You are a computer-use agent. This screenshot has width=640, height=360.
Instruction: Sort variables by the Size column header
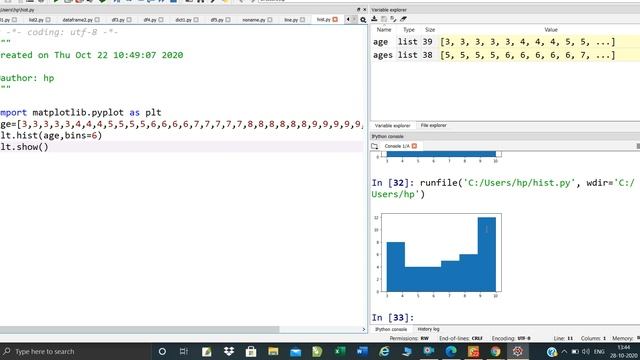pos(430,30)
